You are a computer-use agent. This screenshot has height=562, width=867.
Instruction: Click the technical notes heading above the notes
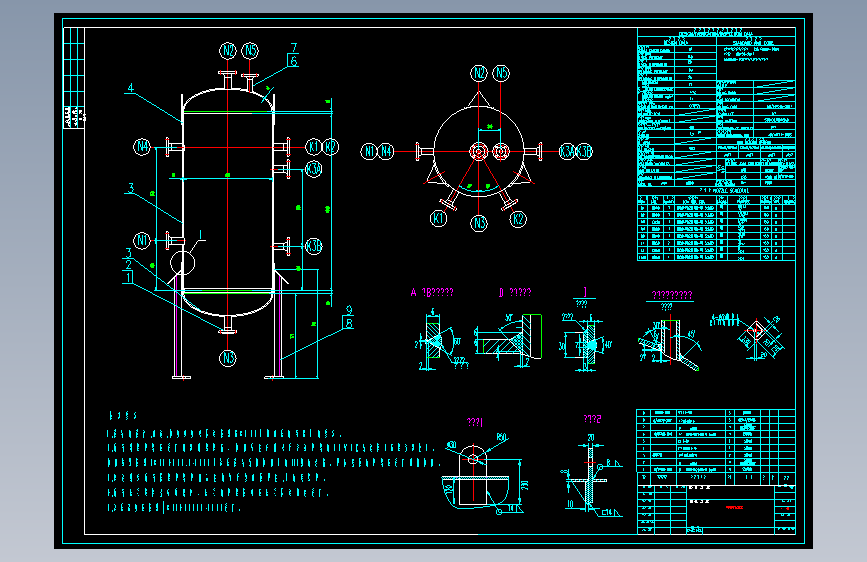[123, 415]
